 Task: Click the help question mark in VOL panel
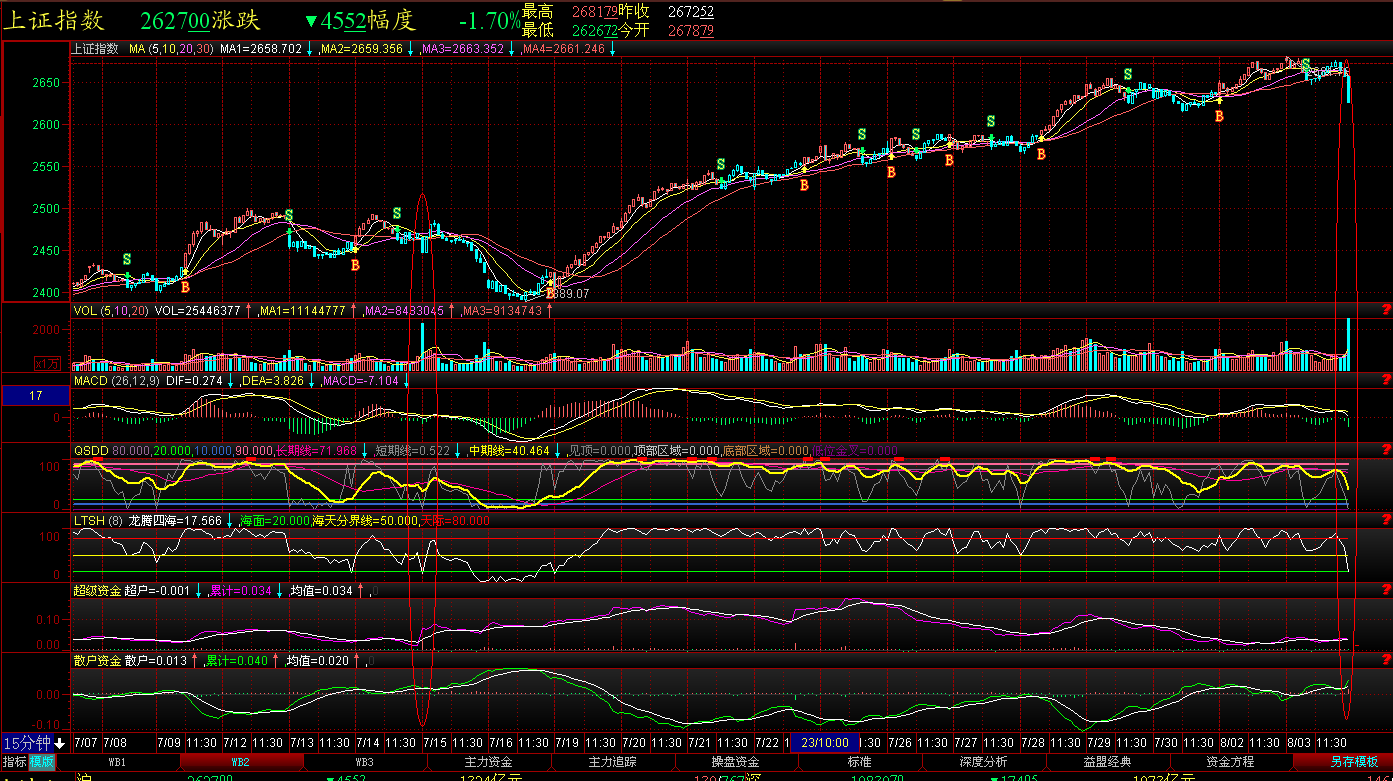1386,310
